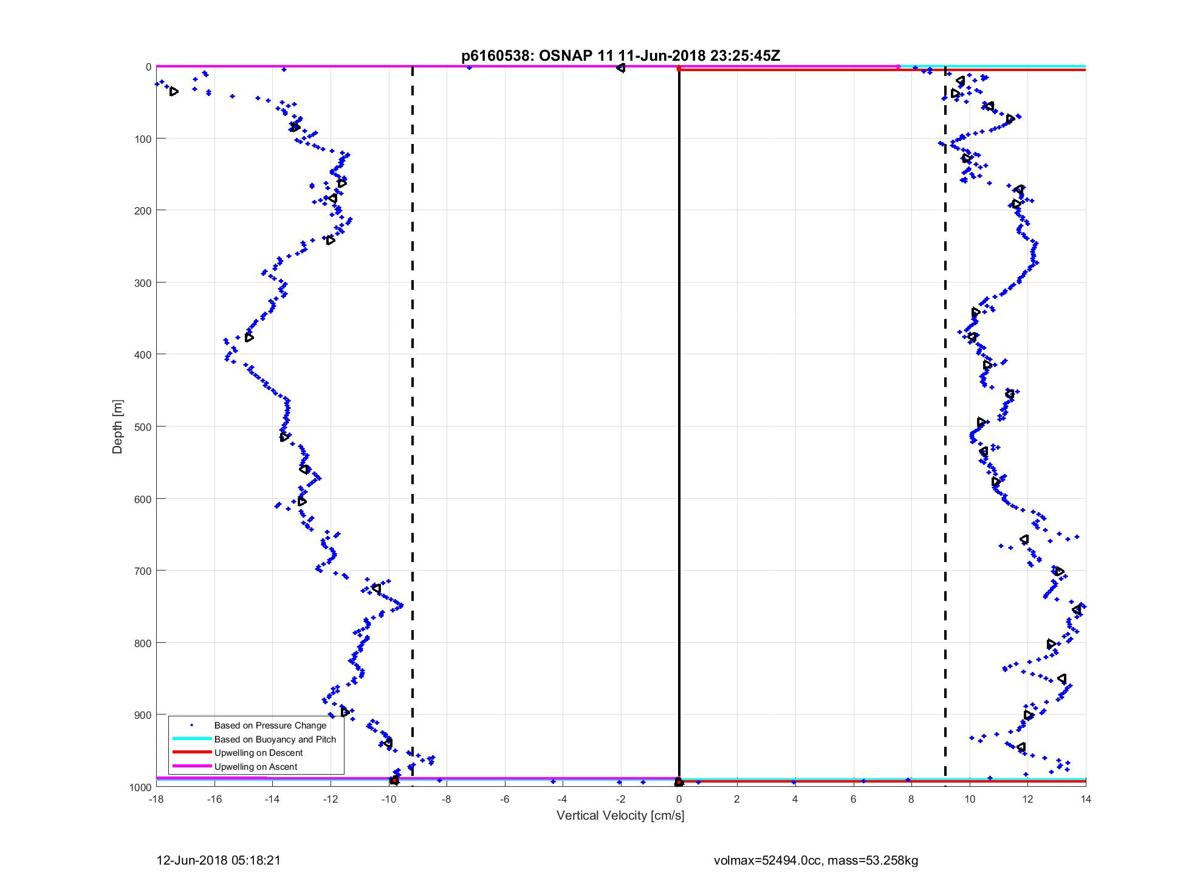Screen dimensions: 1200x885
Task: Click the depth axis tick label "600"
Action: point(141,499)
